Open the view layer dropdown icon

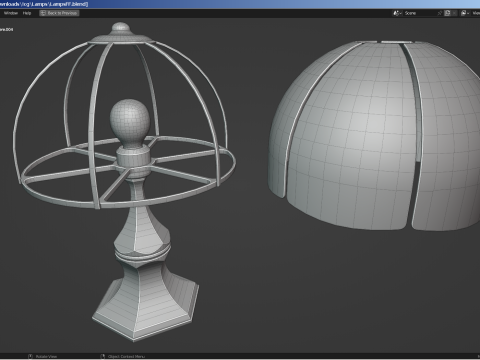[465, 13]
